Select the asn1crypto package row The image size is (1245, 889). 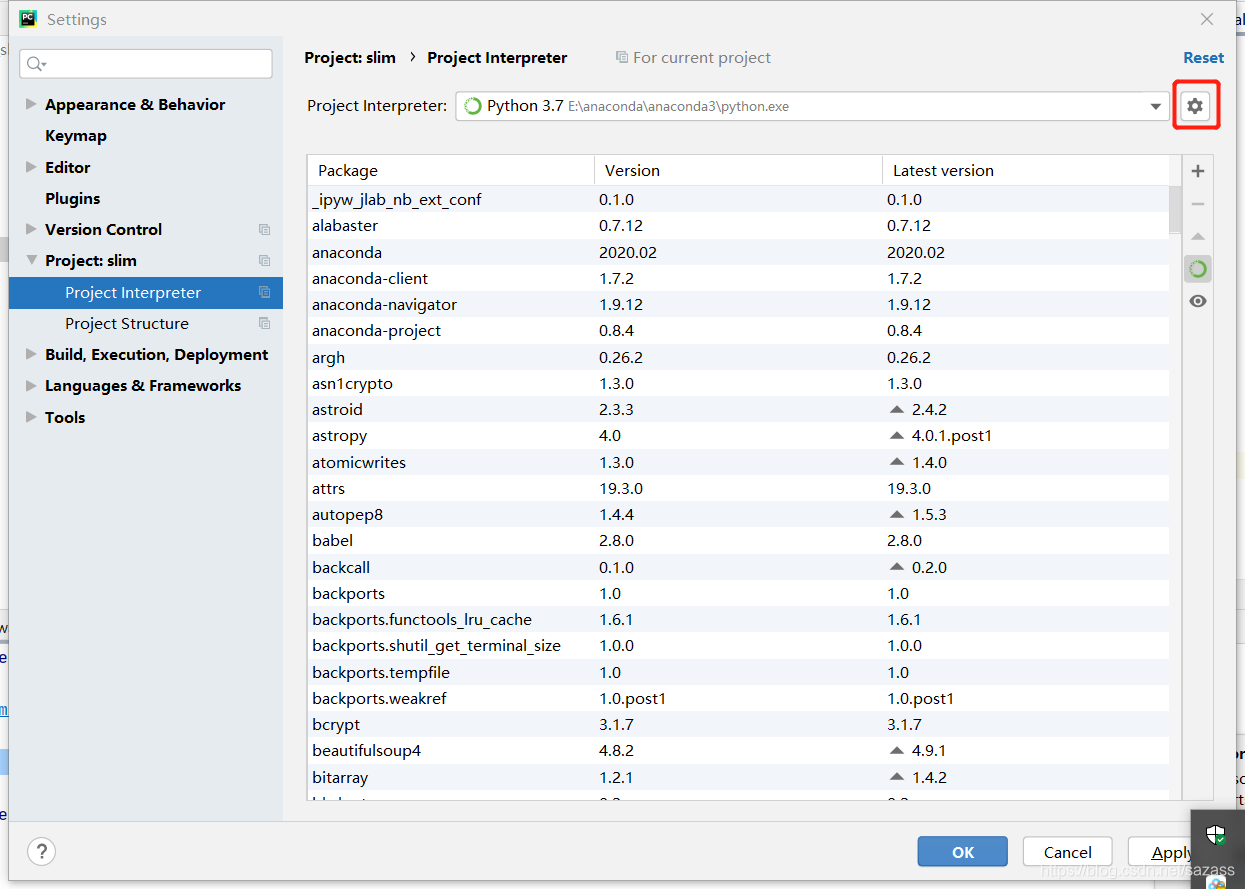[738, 383]
